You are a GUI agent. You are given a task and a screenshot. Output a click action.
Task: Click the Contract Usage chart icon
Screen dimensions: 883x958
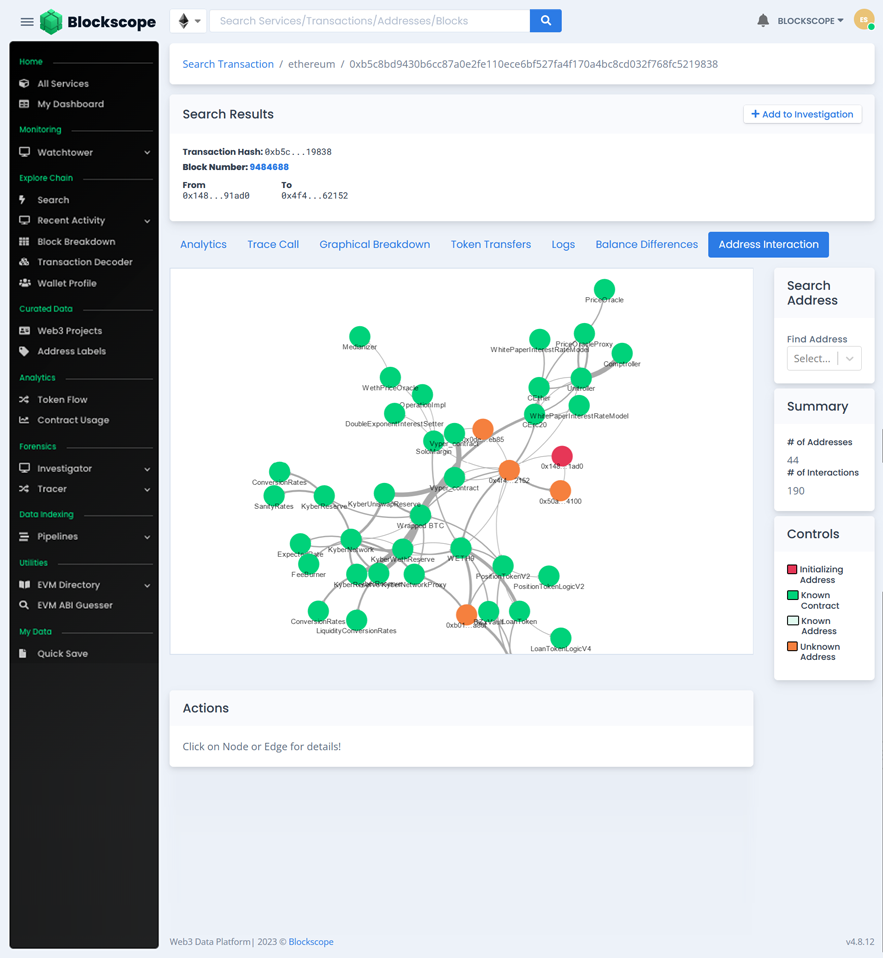tap(24, 420)
